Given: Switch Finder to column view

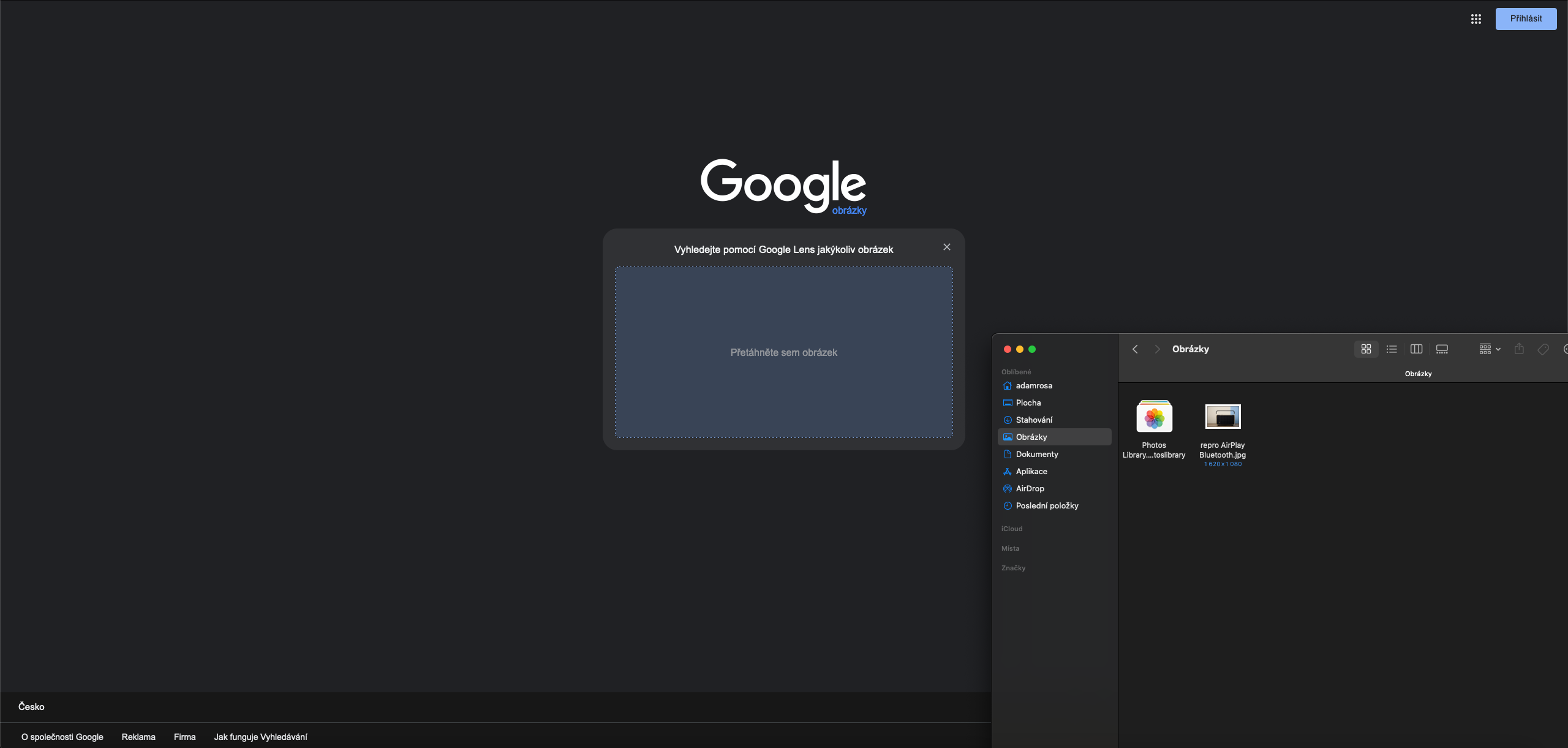Looking at the screenshot, I should 1416,349.
